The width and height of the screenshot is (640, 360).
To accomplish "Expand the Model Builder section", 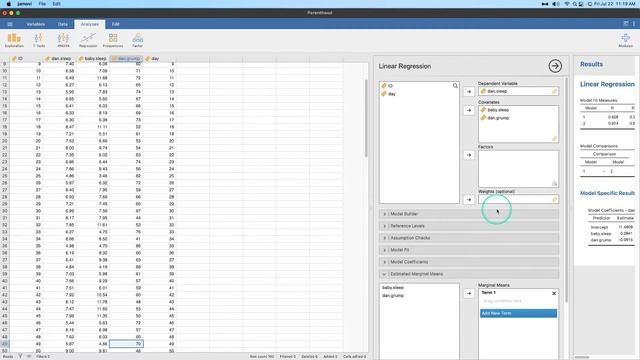I will click(x=469, y=214).
